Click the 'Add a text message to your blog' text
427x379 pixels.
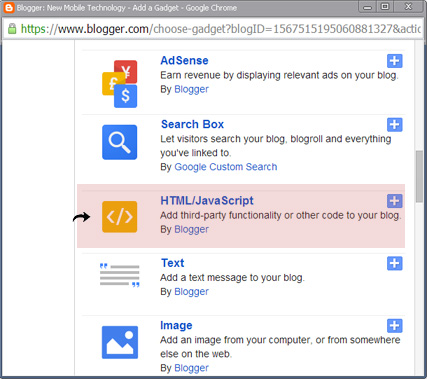click(x=232, y=278)
